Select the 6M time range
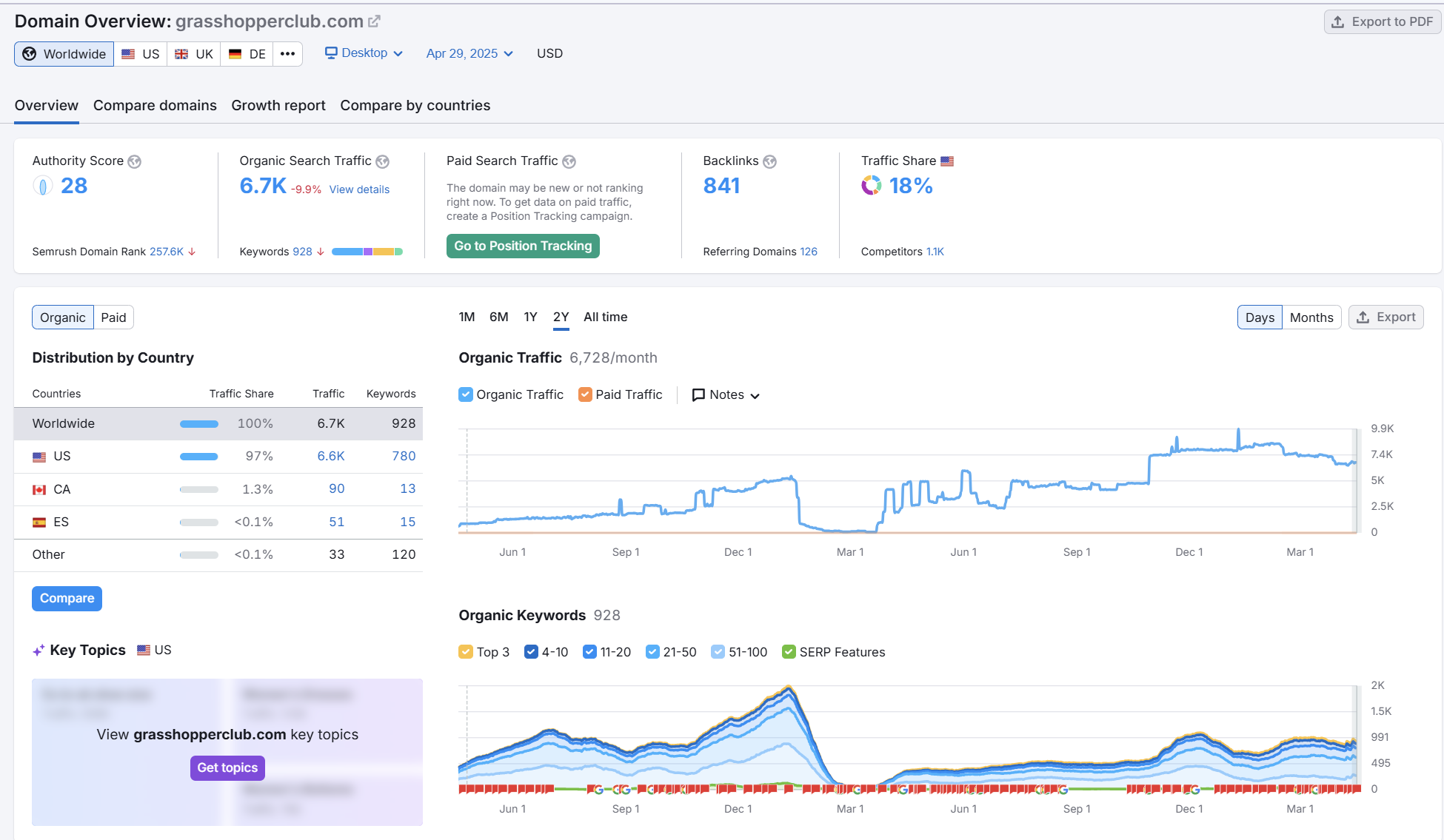This screenshot has height=840, width=1444. point(498,317)
